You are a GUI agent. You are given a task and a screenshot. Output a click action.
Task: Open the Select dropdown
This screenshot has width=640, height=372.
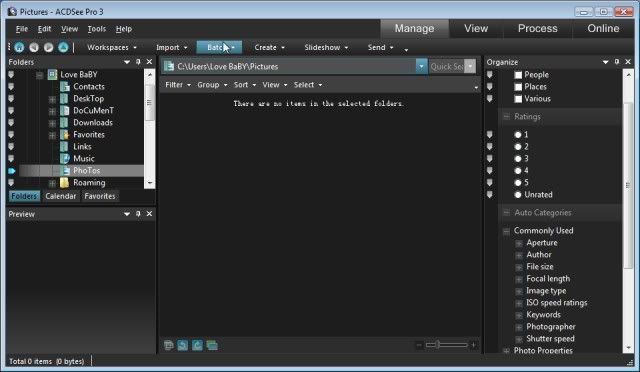pos(308,85)
